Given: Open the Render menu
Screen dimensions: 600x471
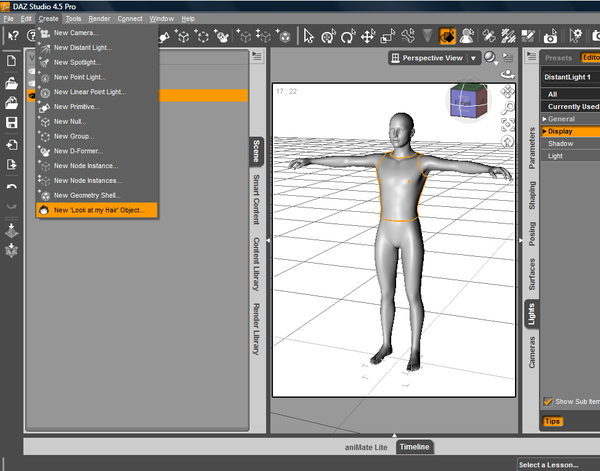Looking at the screenshot, I should point(99,19).
